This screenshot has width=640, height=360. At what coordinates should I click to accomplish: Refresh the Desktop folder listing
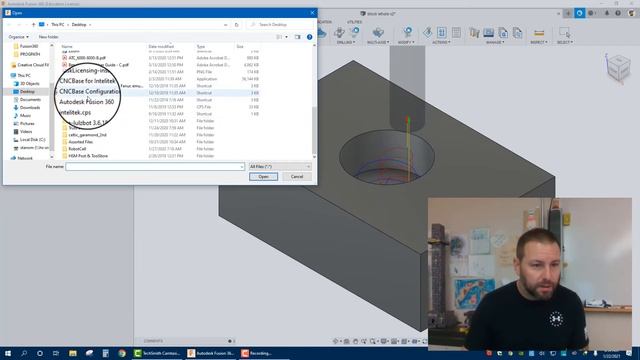pos(236,25)
